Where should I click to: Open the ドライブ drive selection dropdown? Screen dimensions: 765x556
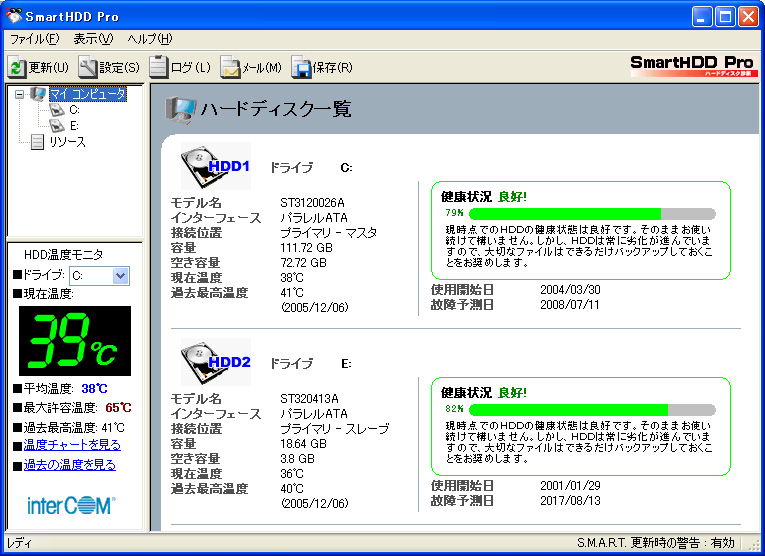point(120,276)
